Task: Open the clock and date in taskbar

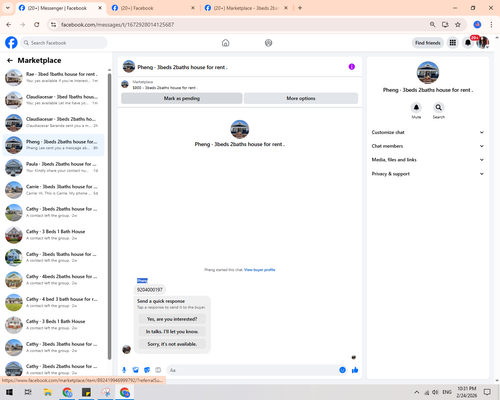Action: click(467, 392)
